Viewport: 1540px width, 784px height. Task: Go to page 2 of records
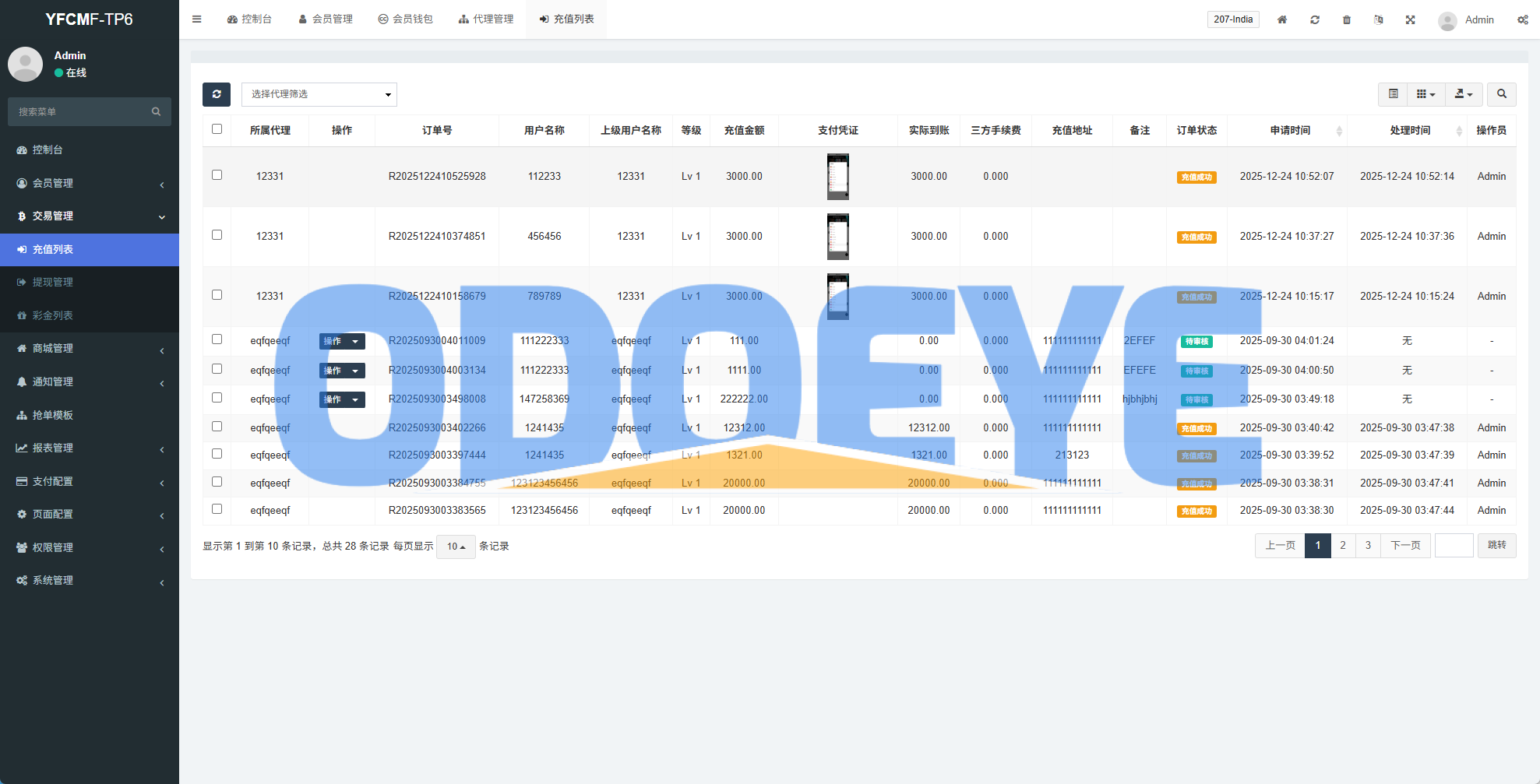coord(1343,546)
